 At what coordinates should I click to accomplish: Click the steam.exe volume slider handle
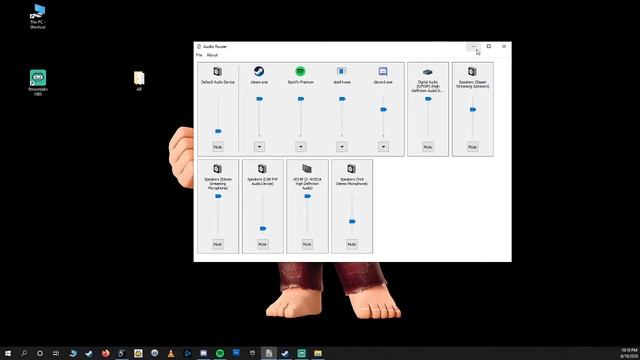[260, 99]
